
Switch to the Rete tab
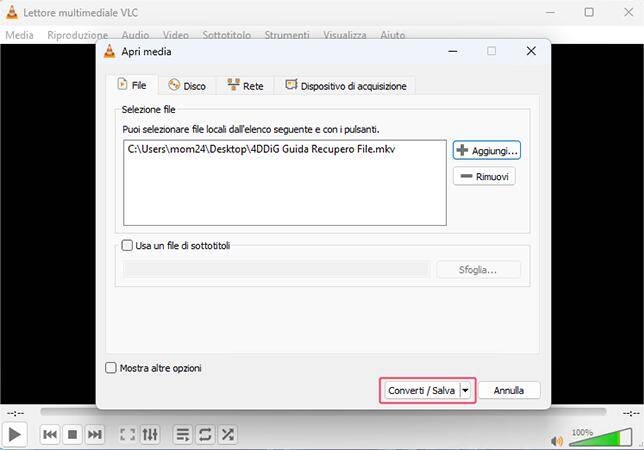click(245, 86)
